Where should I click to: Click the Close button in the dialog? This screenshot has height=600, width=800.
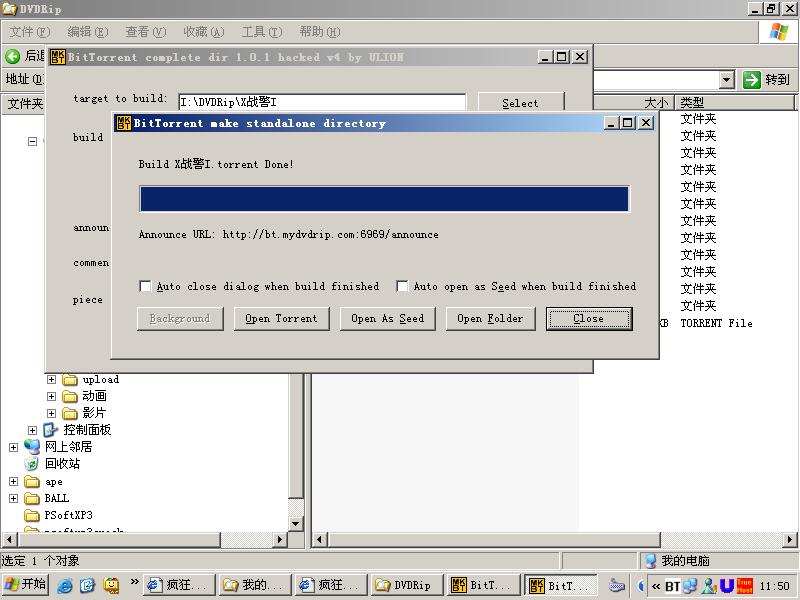click(x=589, y=319)
